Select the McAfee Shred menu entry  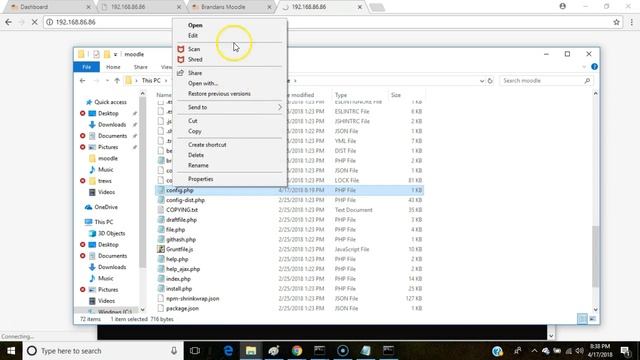click(x=195, y=60)
